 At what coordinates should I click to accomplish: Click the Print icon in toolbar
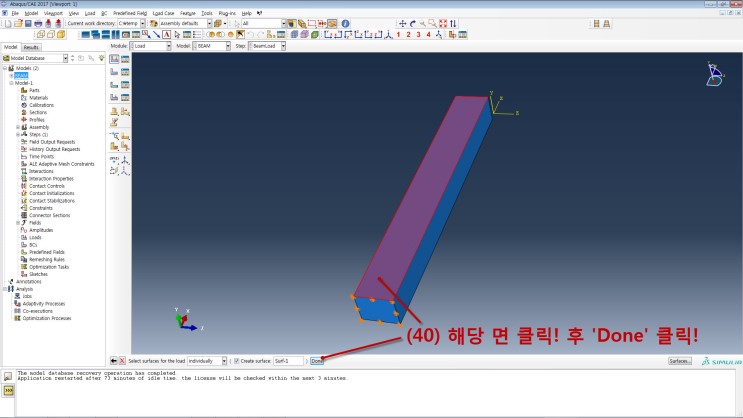pos(38,23)
